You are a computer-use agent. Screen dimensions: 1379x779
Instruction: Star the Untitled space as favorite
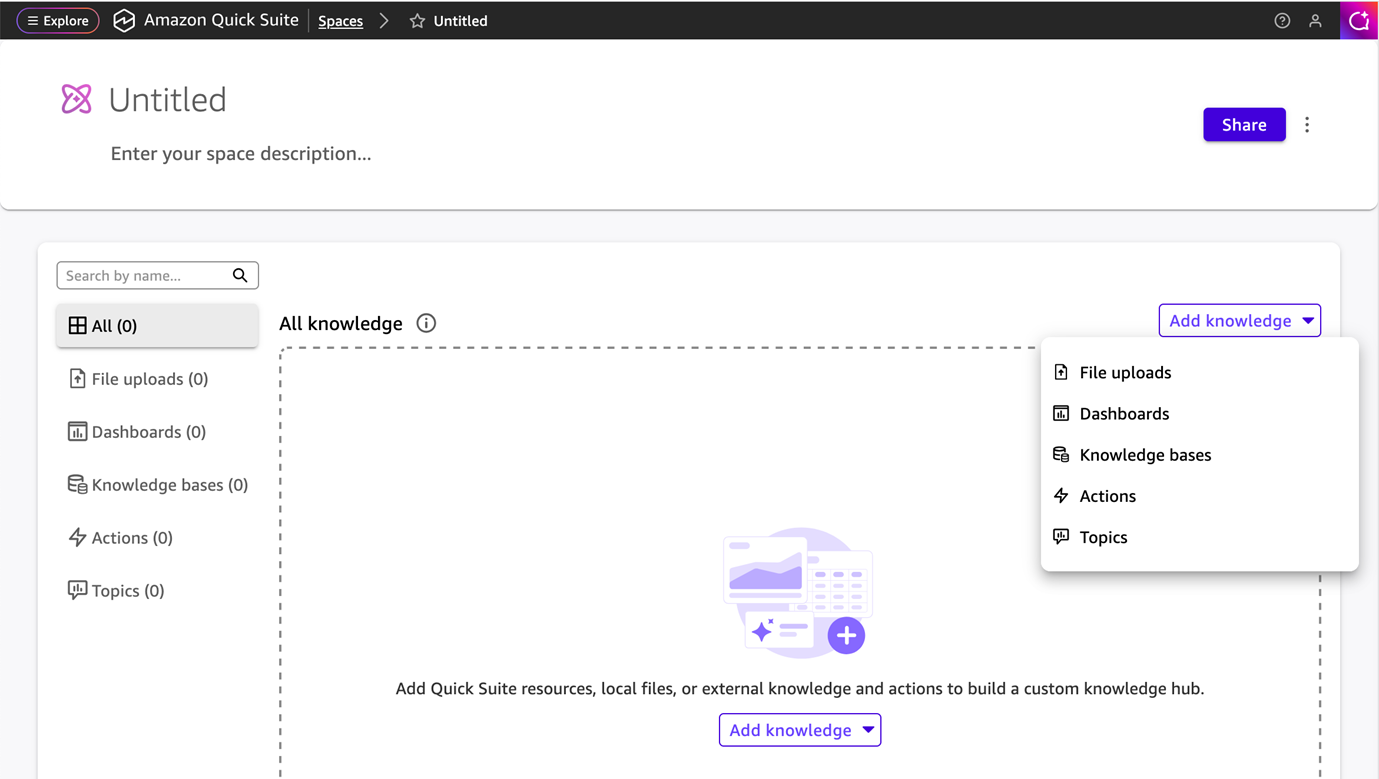click(x=417, y=21)
